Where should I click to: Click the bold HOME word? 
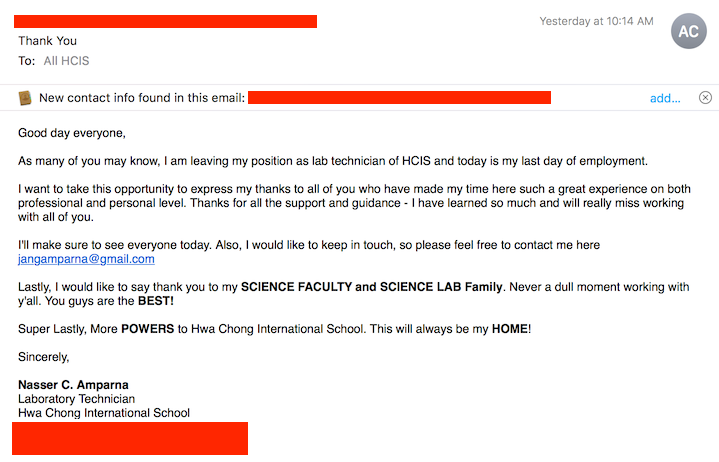tap(510, 329)
